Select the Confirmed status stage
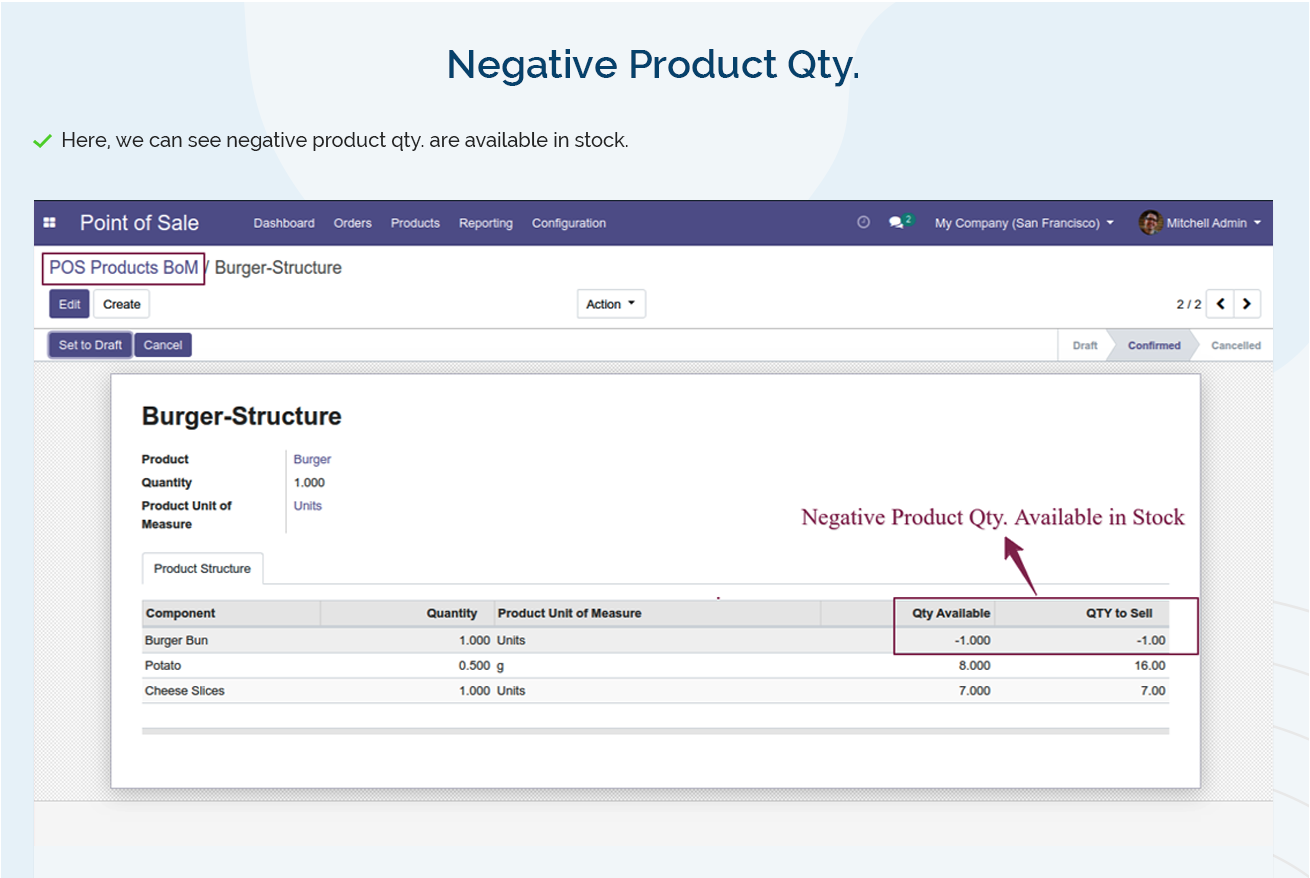 point(1154,345)
